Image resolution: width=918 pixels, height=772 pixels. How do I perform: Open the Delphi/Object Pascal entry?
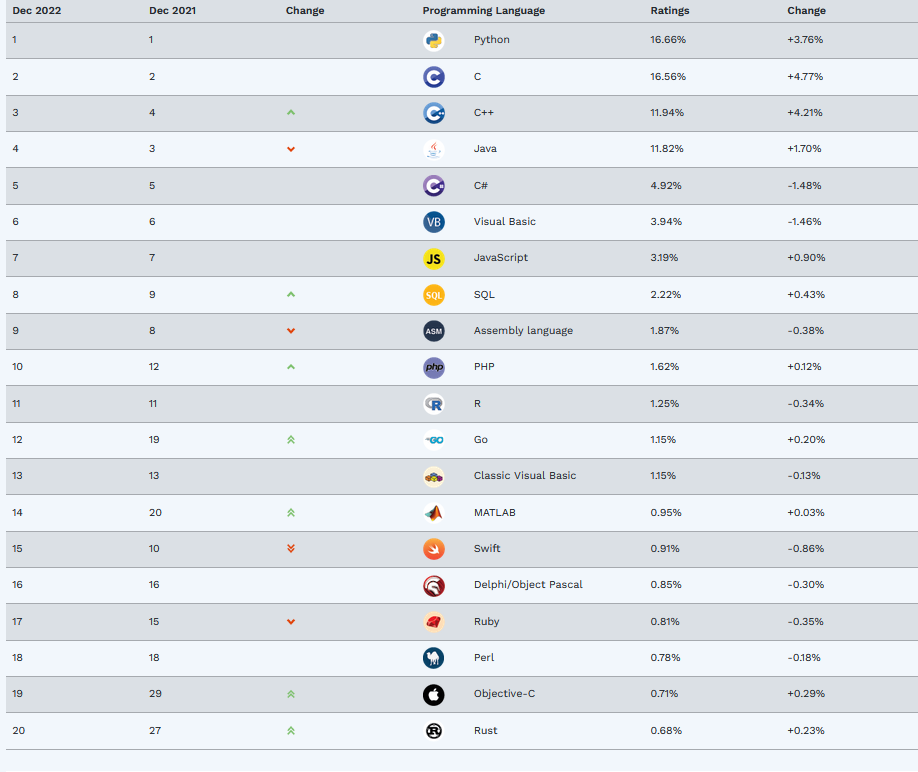528,585
